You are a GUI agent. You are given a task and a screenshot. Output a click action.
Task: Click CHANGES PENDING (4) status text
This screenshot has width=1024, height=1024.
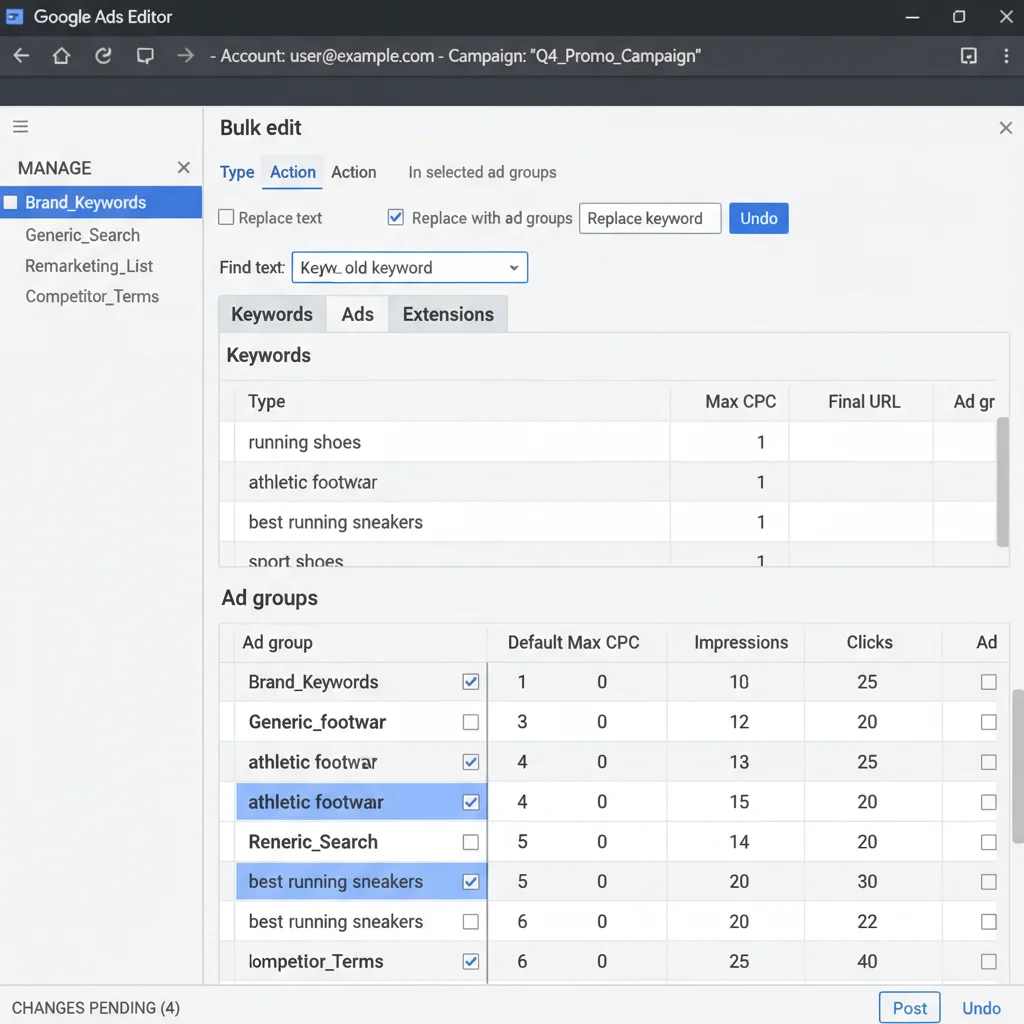tap(95, 1008)
